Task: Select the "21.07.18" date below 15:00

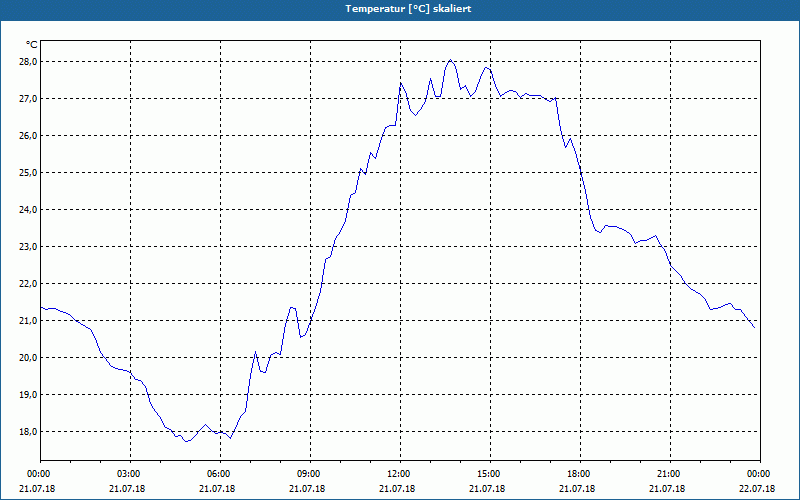Action: point(487,489)
